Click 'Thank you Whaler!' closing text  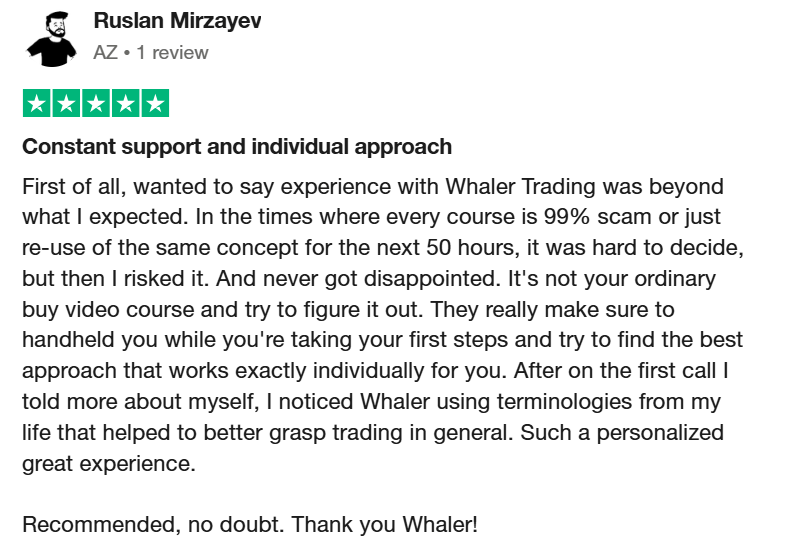[x=384, y=524]
